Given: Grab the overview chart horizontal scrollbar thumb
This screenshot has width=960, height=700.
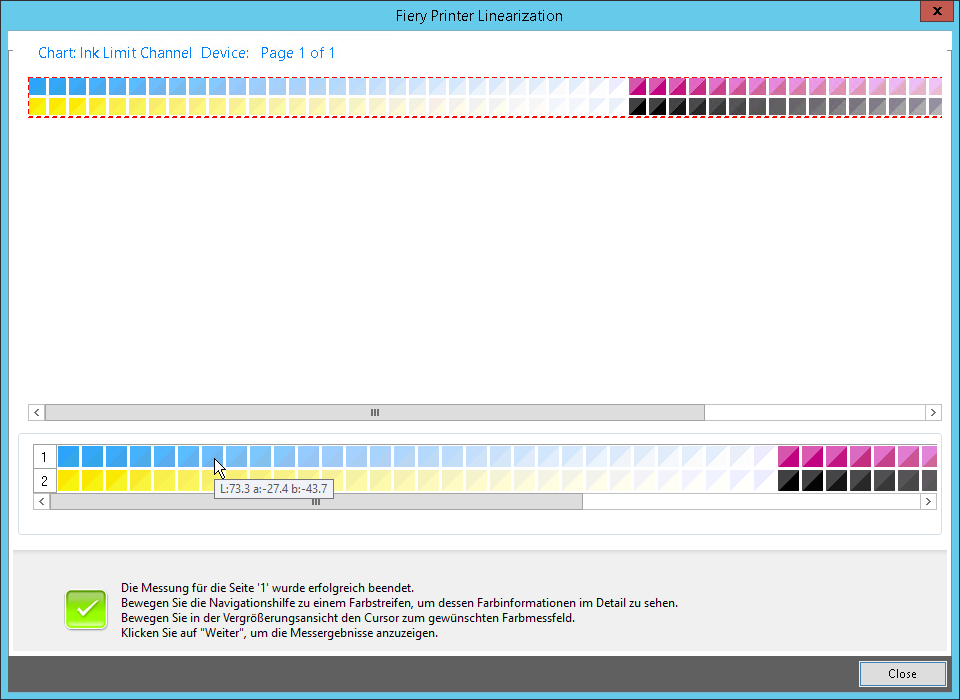Looking at the screenshot, I should click(375, 412).
